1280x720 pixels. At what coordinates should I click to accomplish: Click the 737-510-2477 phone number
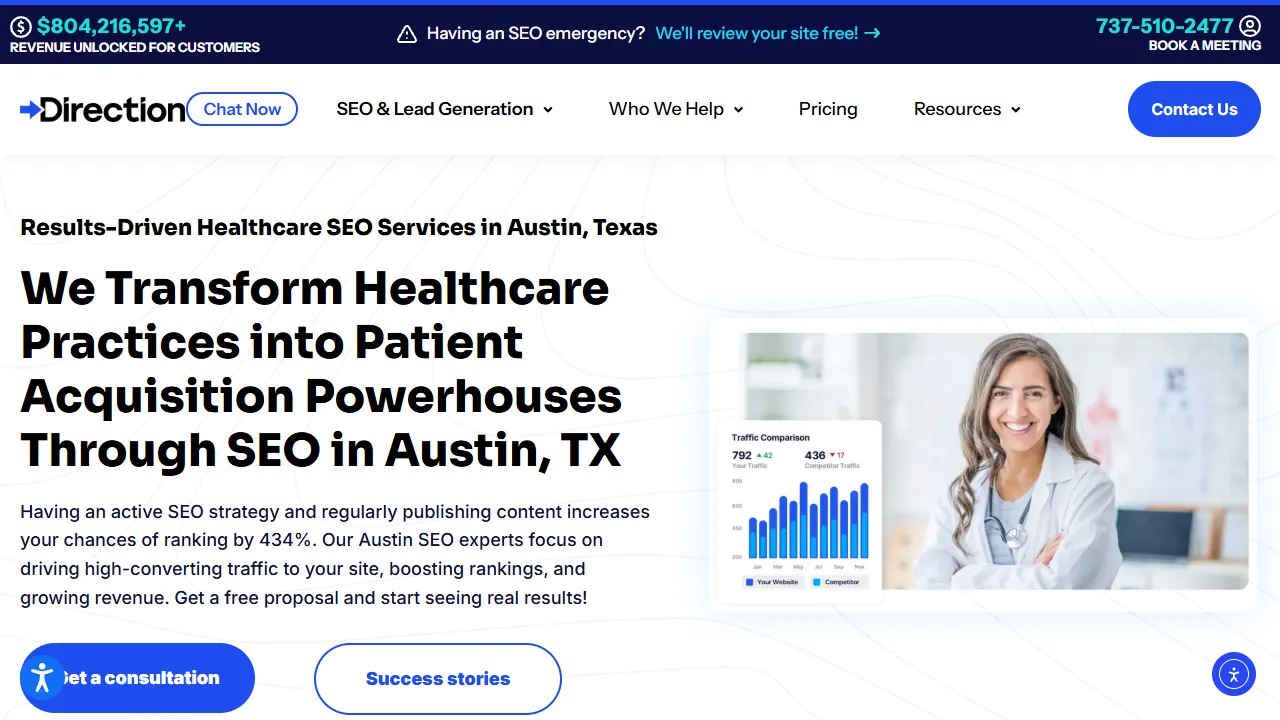tap(1164, 26)
